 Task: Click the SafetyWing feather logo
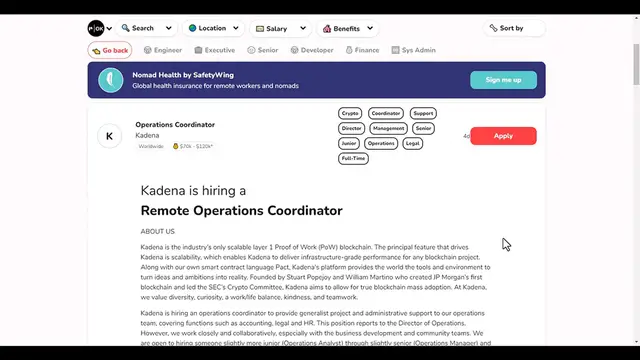coord(111,80)
